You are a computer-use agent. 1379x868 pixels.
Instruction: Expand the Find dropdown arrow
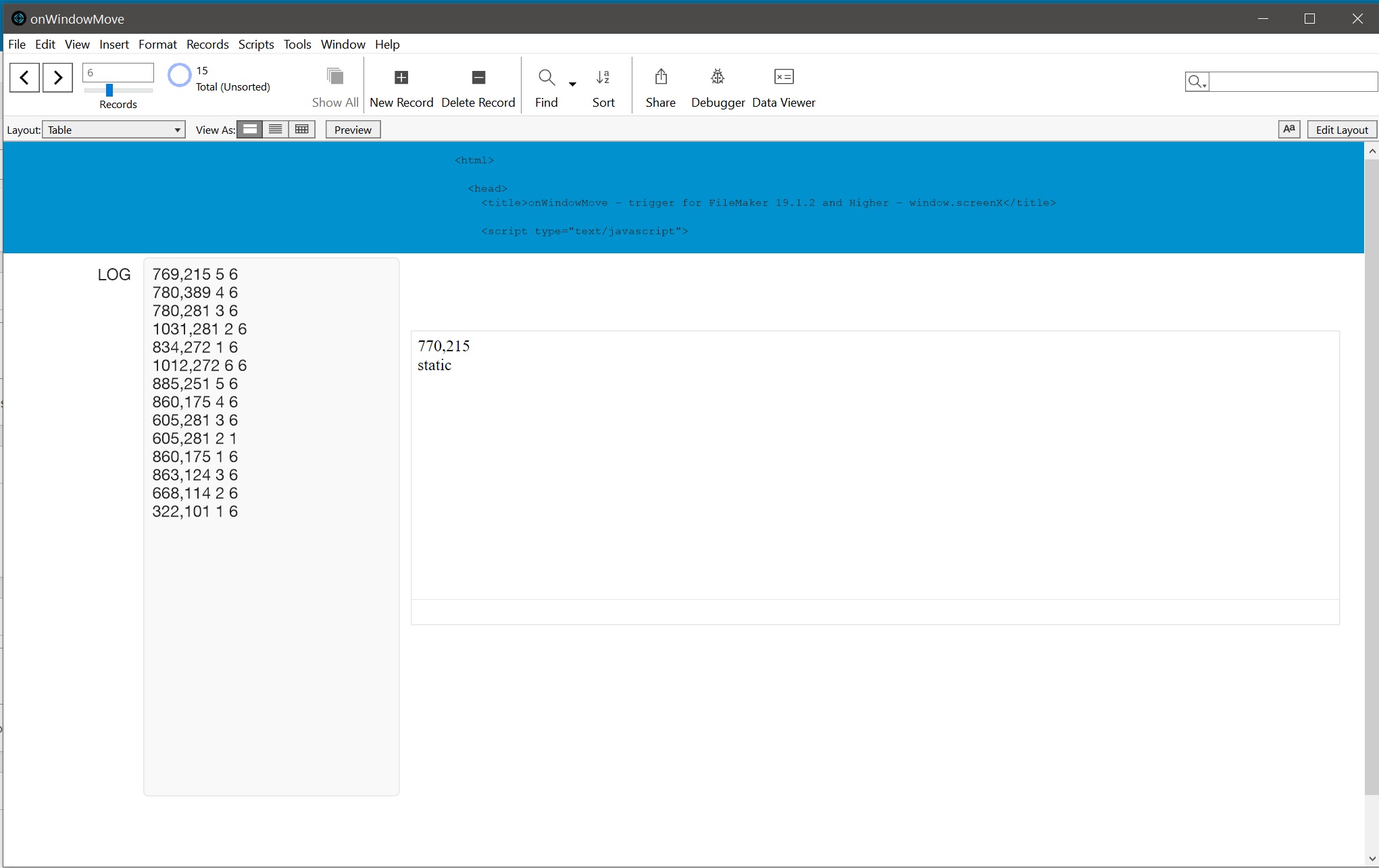(x=572, y=84)
